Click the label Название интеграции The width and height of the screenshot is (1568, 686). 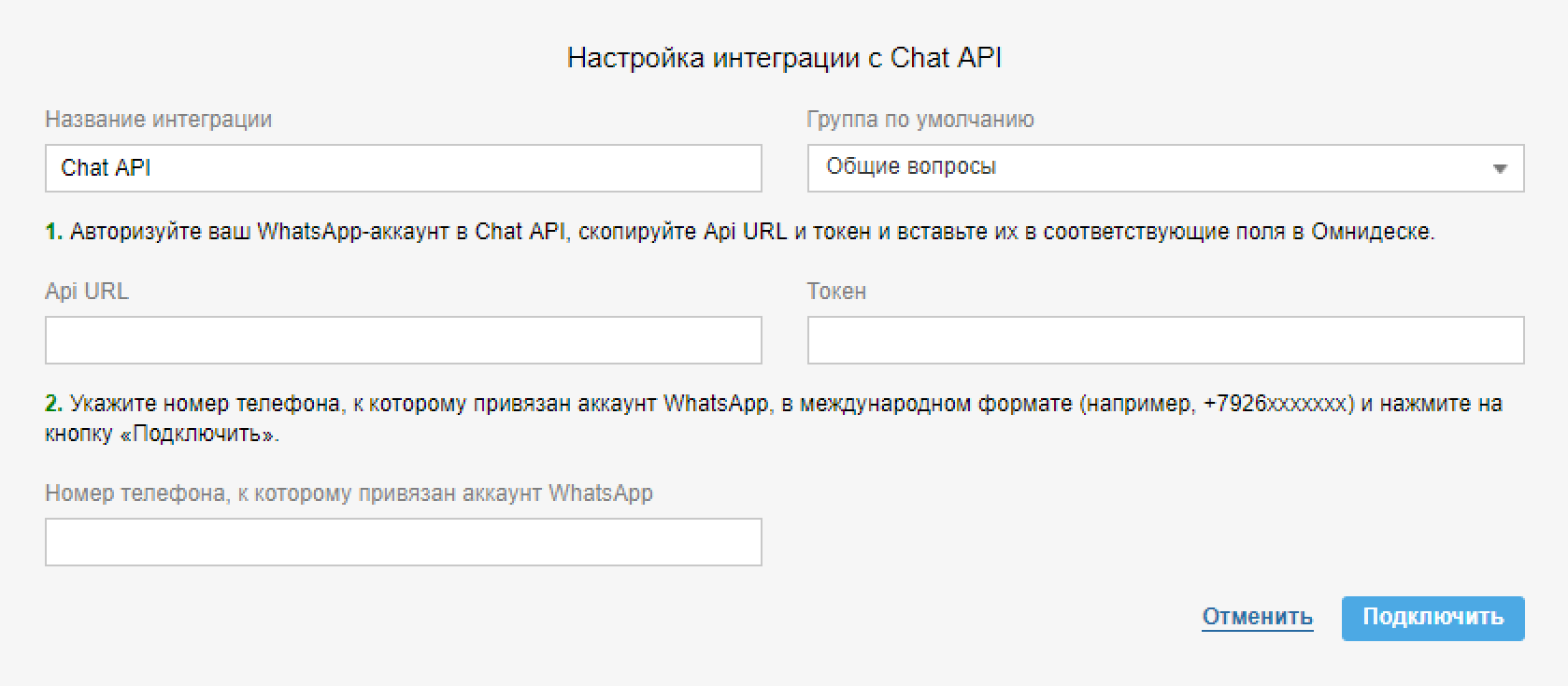coord(158,120)
